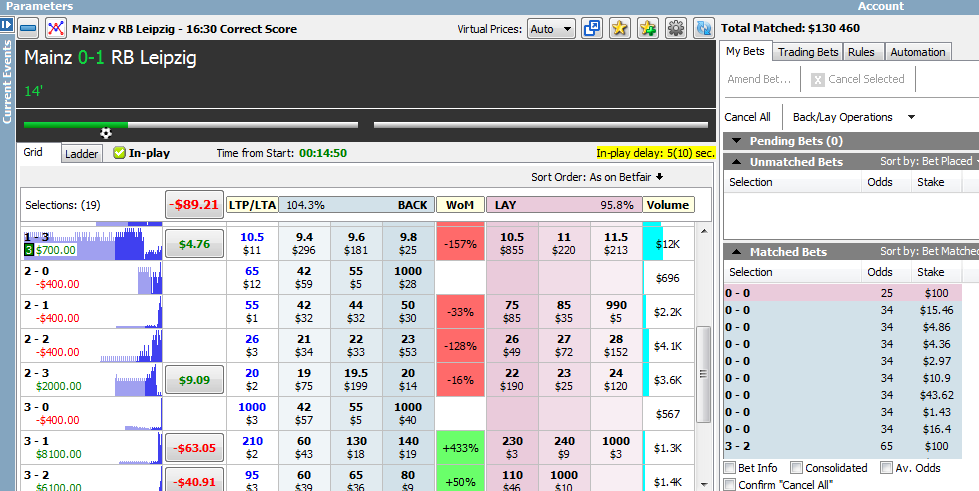Click the grid vertical scrollbar thumb
The width and height of the screenshot is (979, 491).
(x=704, y=374)
